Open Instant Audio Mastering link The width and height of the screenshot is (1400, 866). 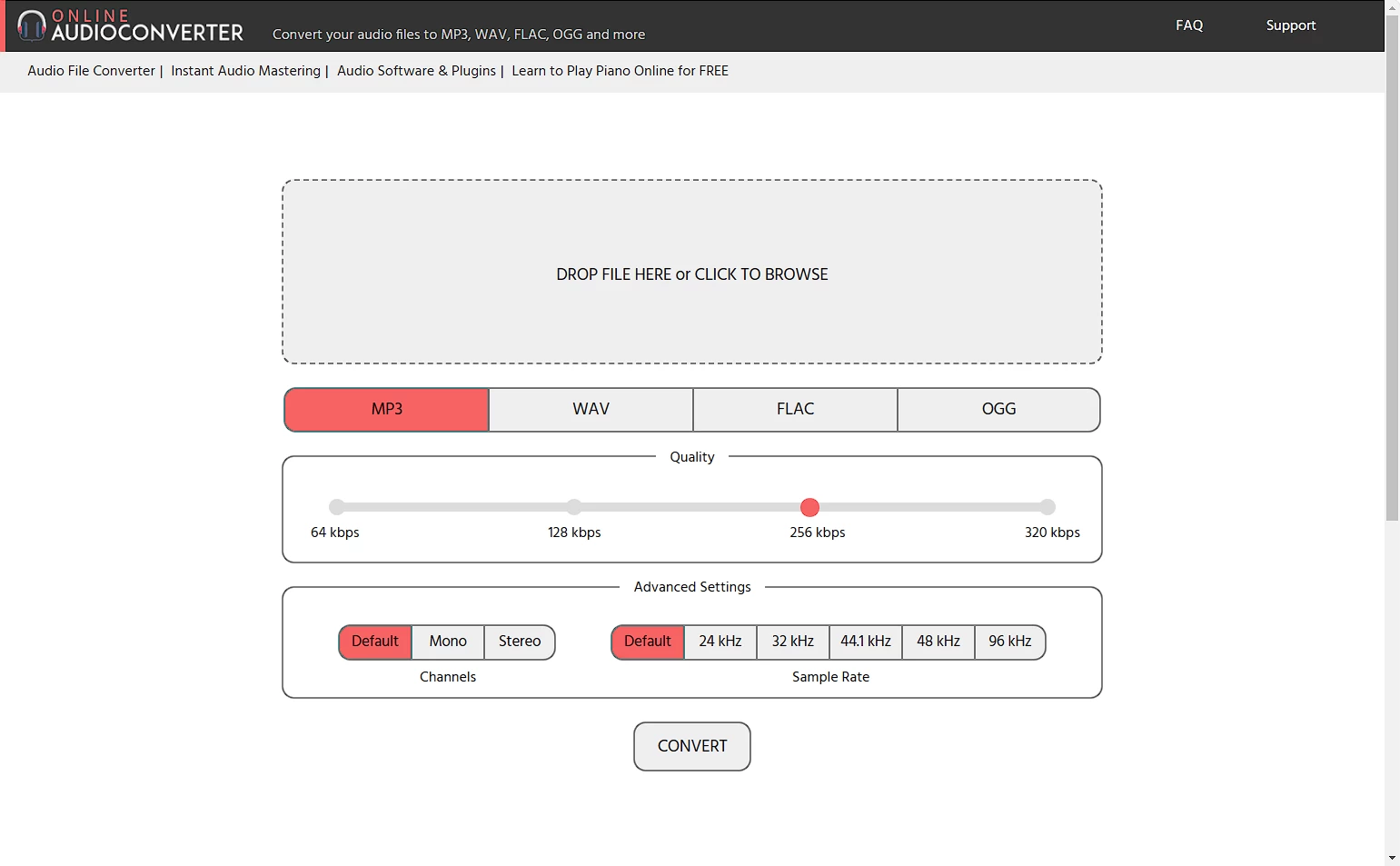(245, 71)
